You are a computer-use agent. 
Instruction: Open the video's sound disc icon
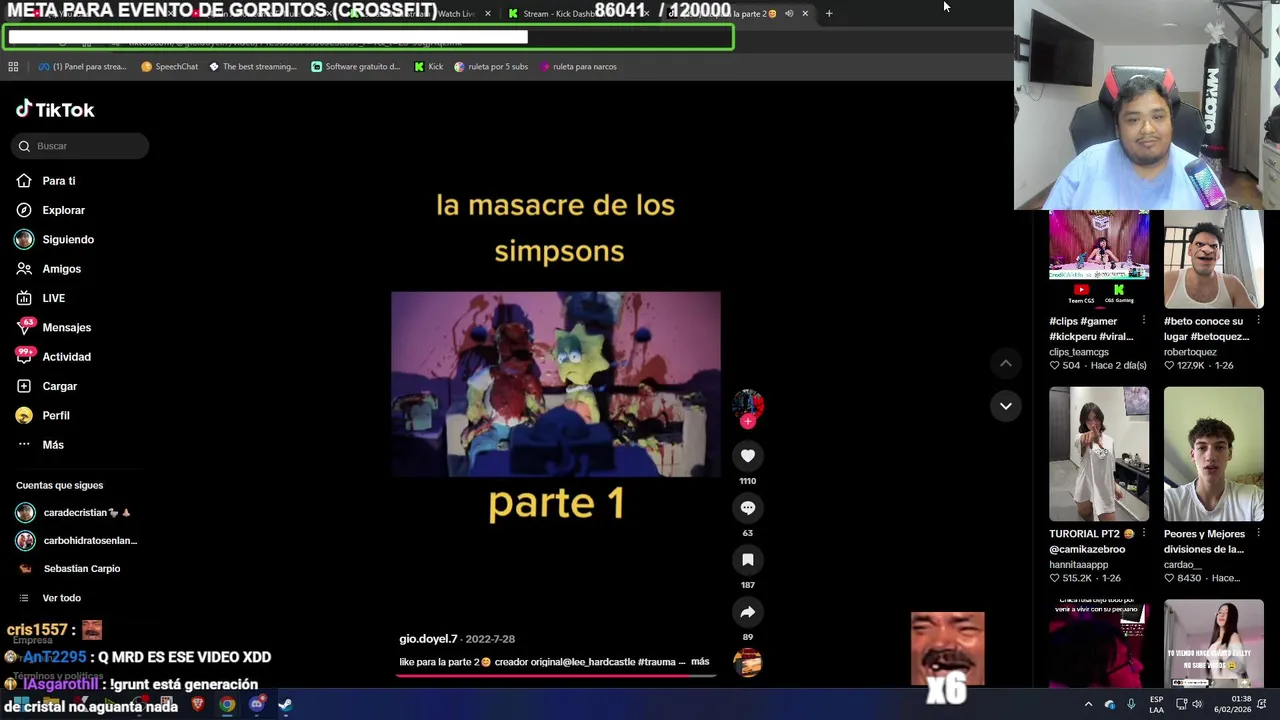pyautogui.click(x=747, y=662)
